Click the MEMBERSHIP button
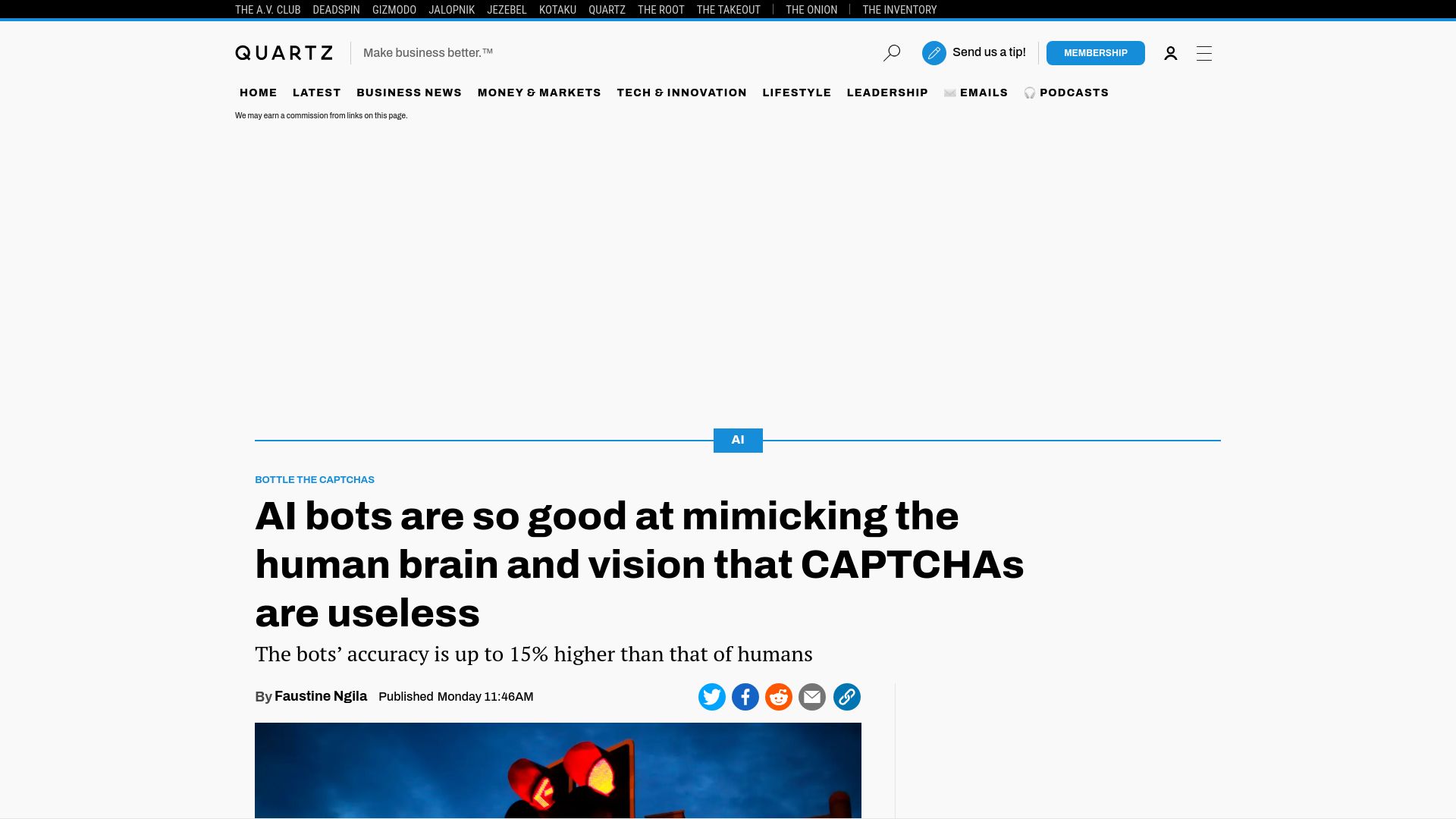 pos(1096,53)
